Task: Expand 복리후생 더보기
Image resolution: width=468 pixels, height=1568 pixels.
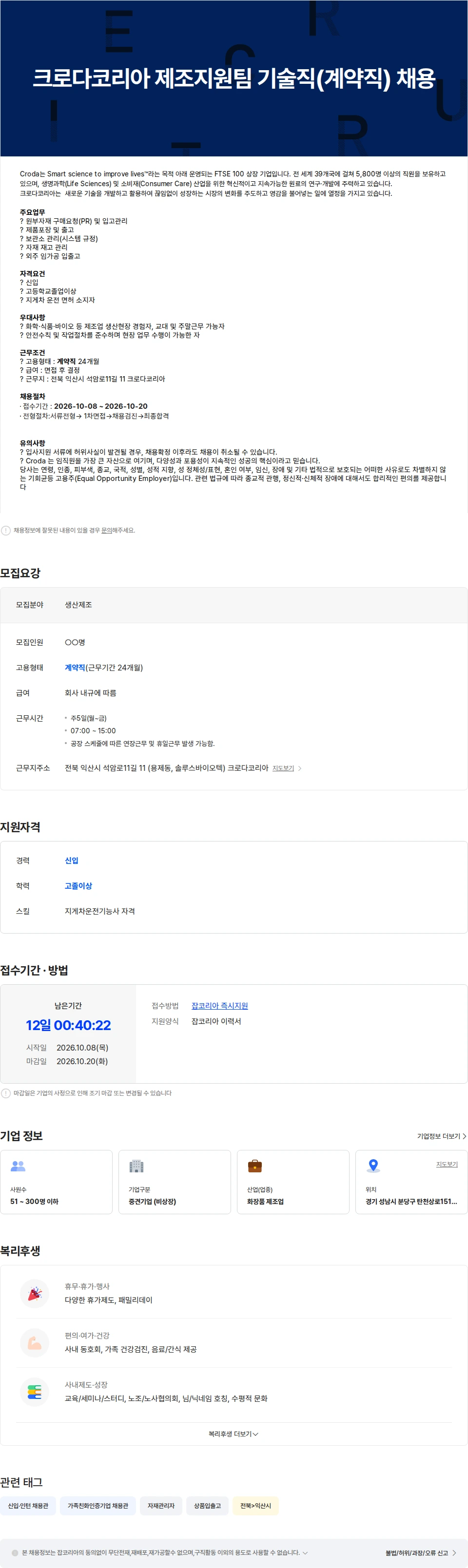Action: click(x=234, y=1434)
